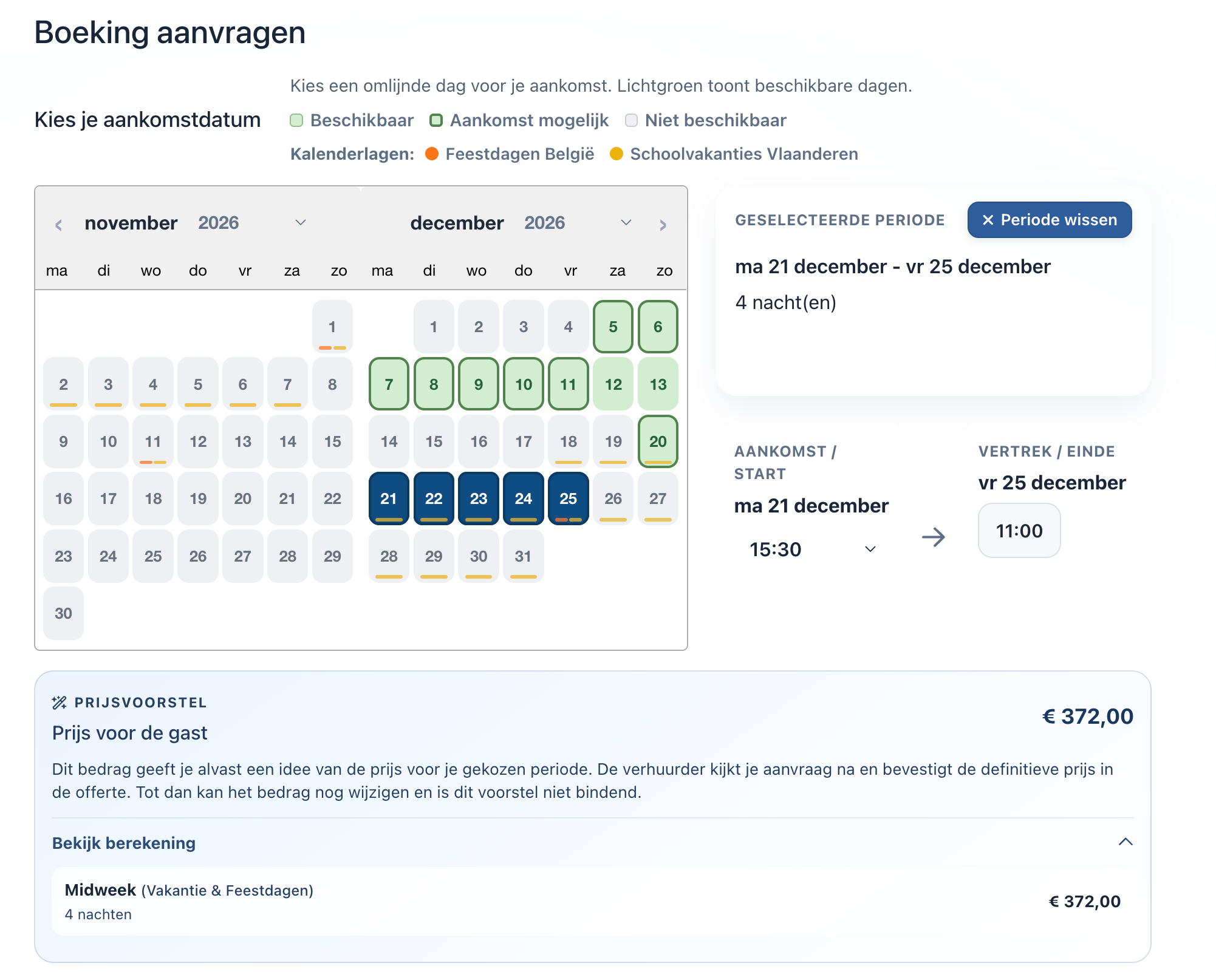This screenshot has height=980, width=1216.
Task: Select December 11 in the calendar
Action: pyautogui.click(x=568, y=384)
